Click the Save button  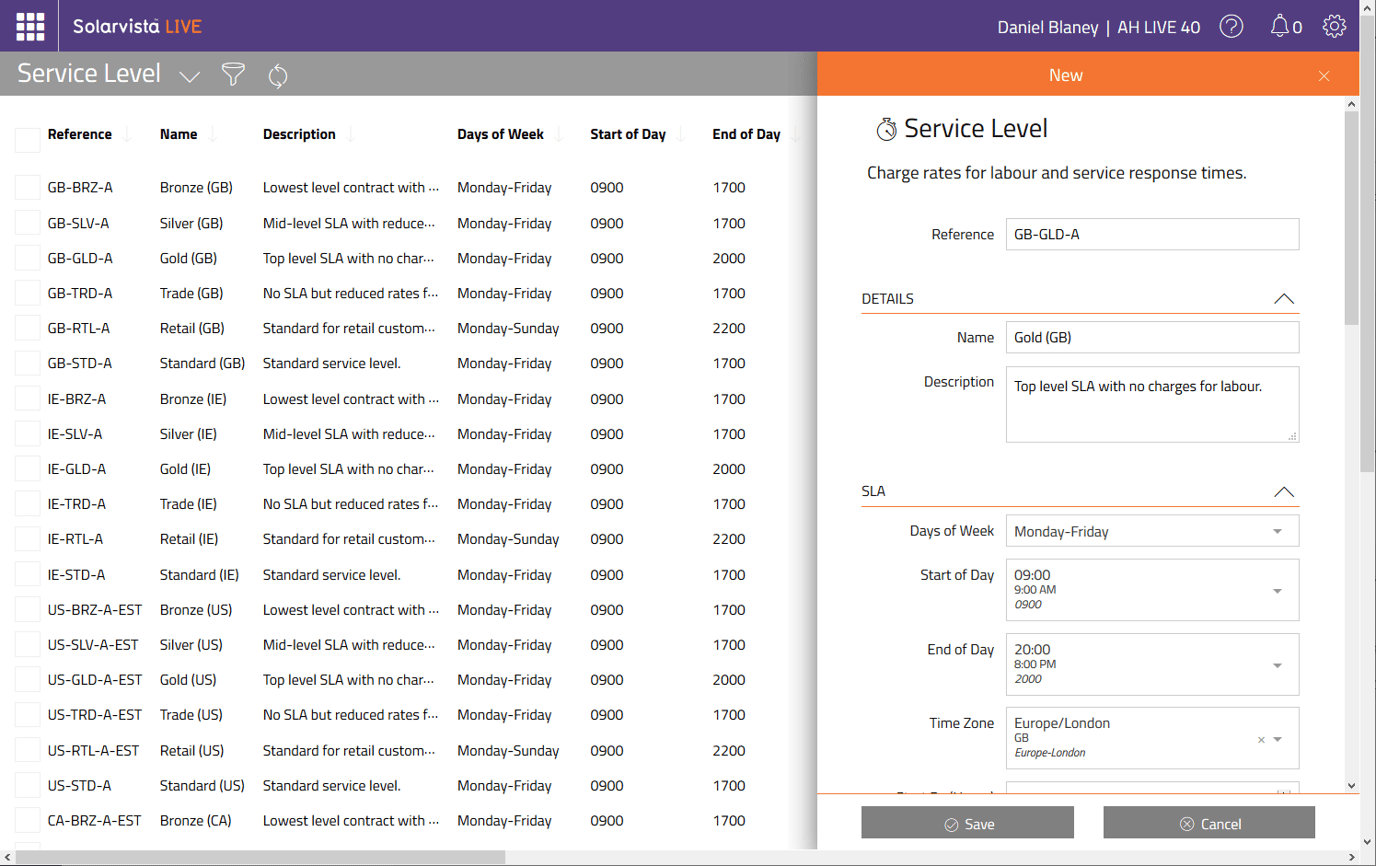click(967, 823)
